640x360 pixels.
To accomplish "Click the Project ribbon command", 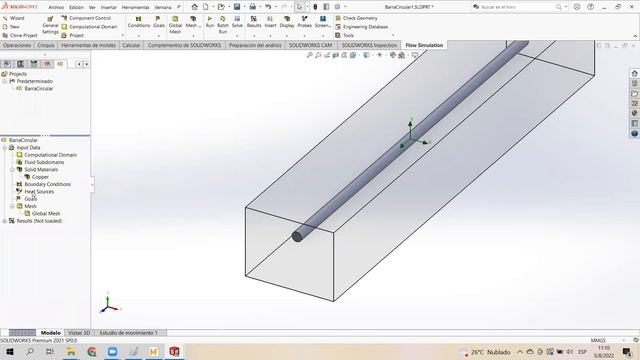I will pos(73,36).
